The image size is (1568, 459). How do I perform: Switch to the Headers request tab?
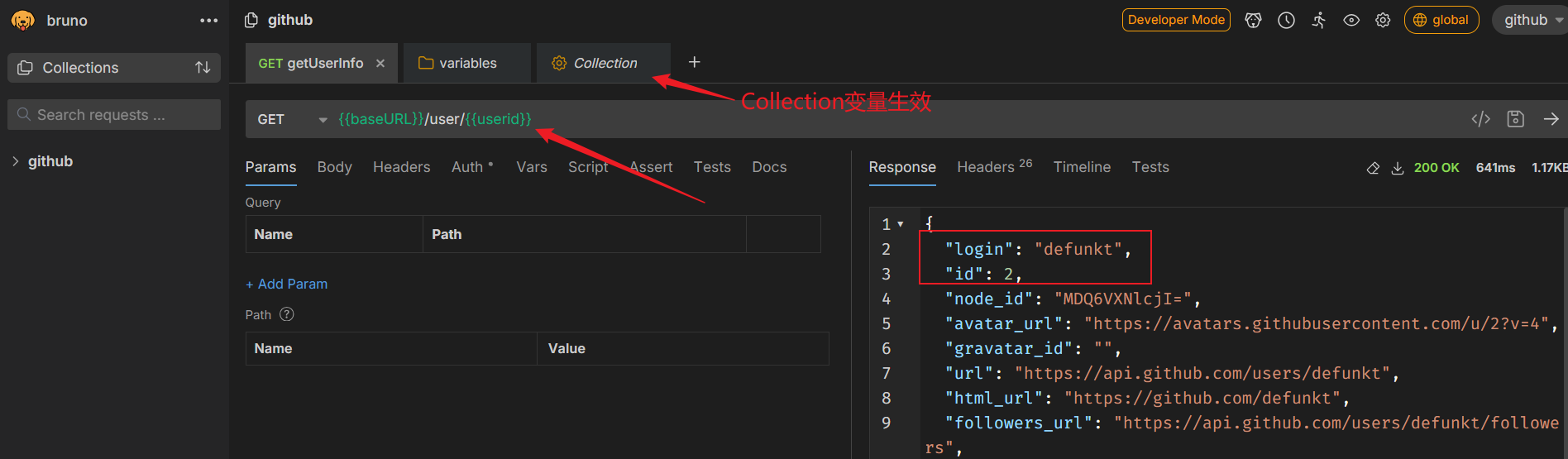coord(401,167)
